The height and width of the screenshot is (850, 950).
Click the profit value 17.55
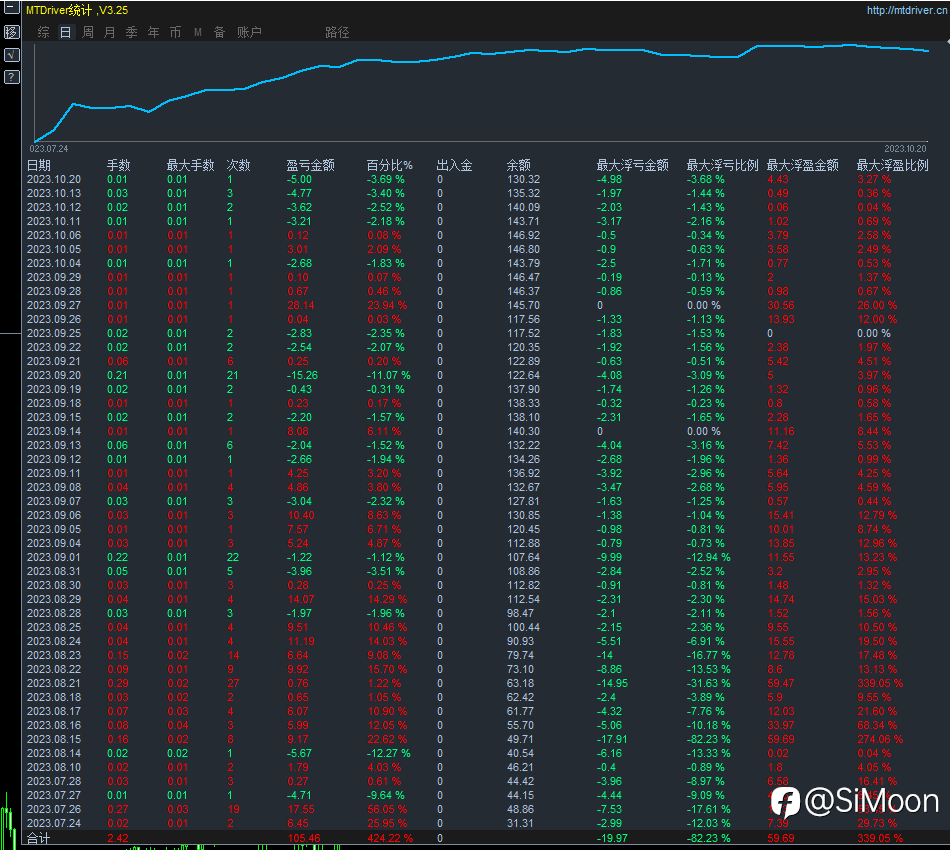coord(301,809)
